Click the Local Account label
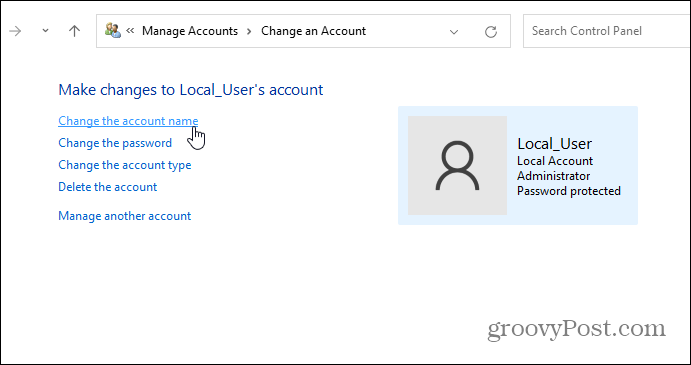This screenshot has height=365, width=691. (x=555, y=161)
